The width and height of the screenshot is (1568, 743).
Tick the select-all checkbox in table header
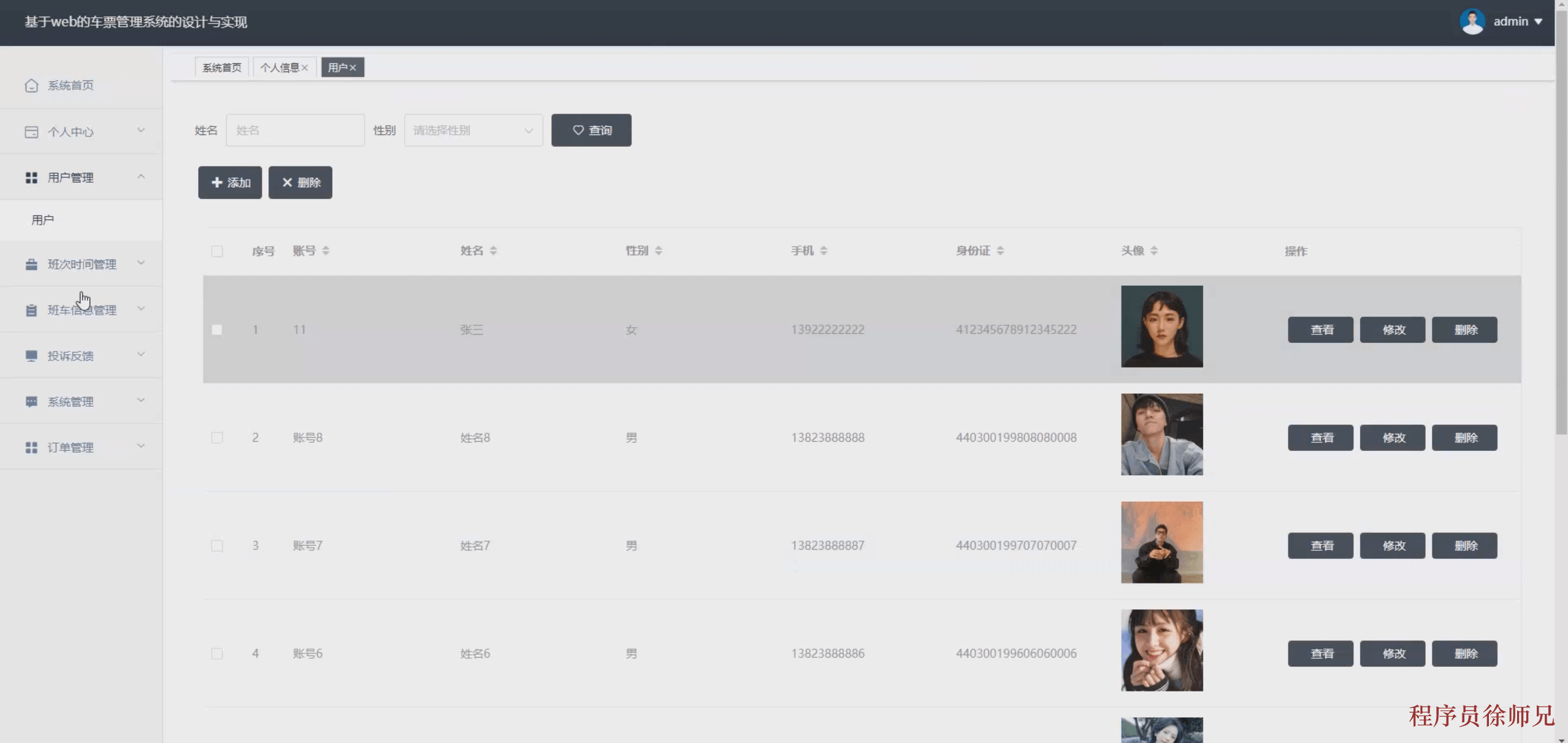pos(217,252)
